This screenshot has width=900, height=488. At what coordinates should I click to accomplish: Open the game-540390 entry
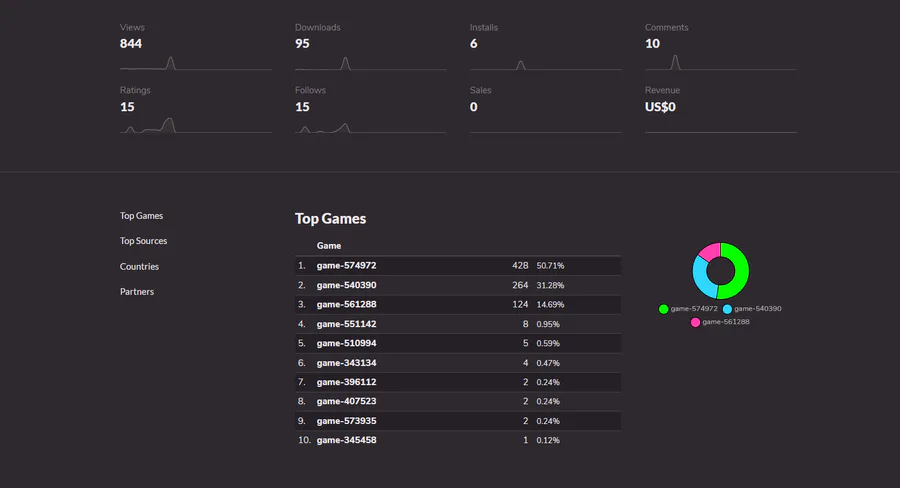(346, 285)
